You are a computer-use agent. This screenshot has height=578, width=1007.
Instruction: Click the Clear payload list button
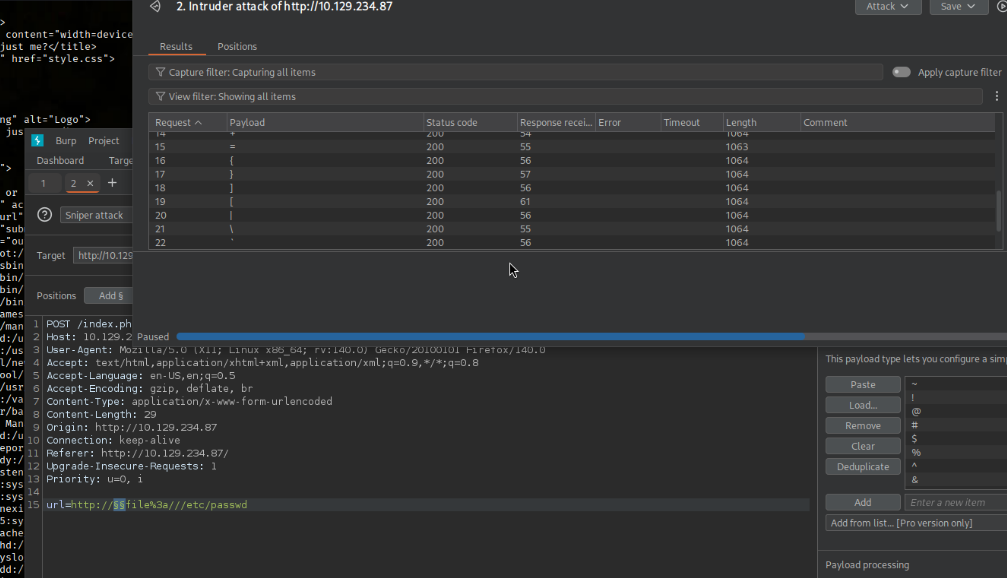tap(863, 446)
